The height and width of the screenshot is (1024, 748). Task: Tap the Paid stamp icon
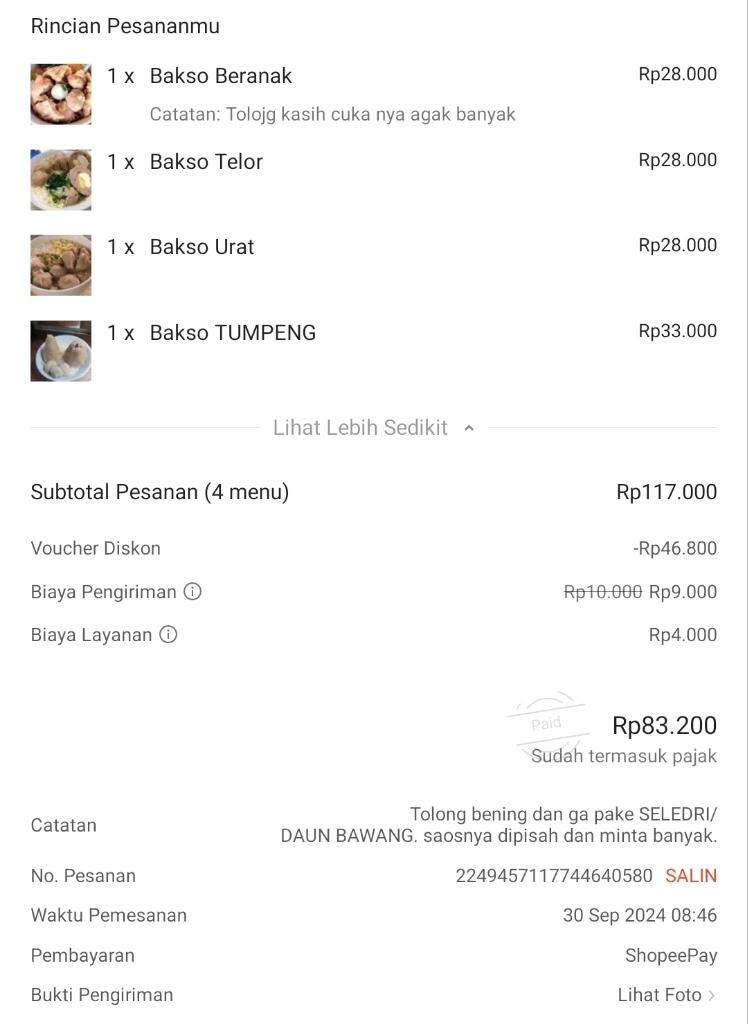tap(546, 723)
